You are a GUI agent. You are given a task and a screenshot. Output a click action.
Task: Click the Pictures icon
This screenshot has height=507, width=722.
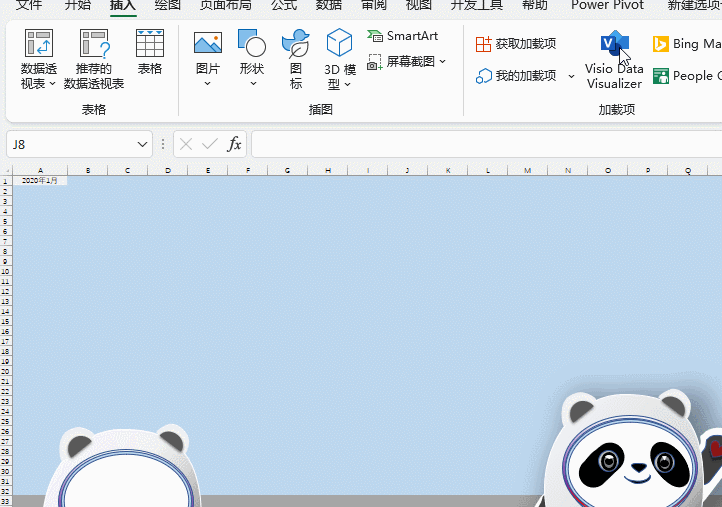pos(208,44)
